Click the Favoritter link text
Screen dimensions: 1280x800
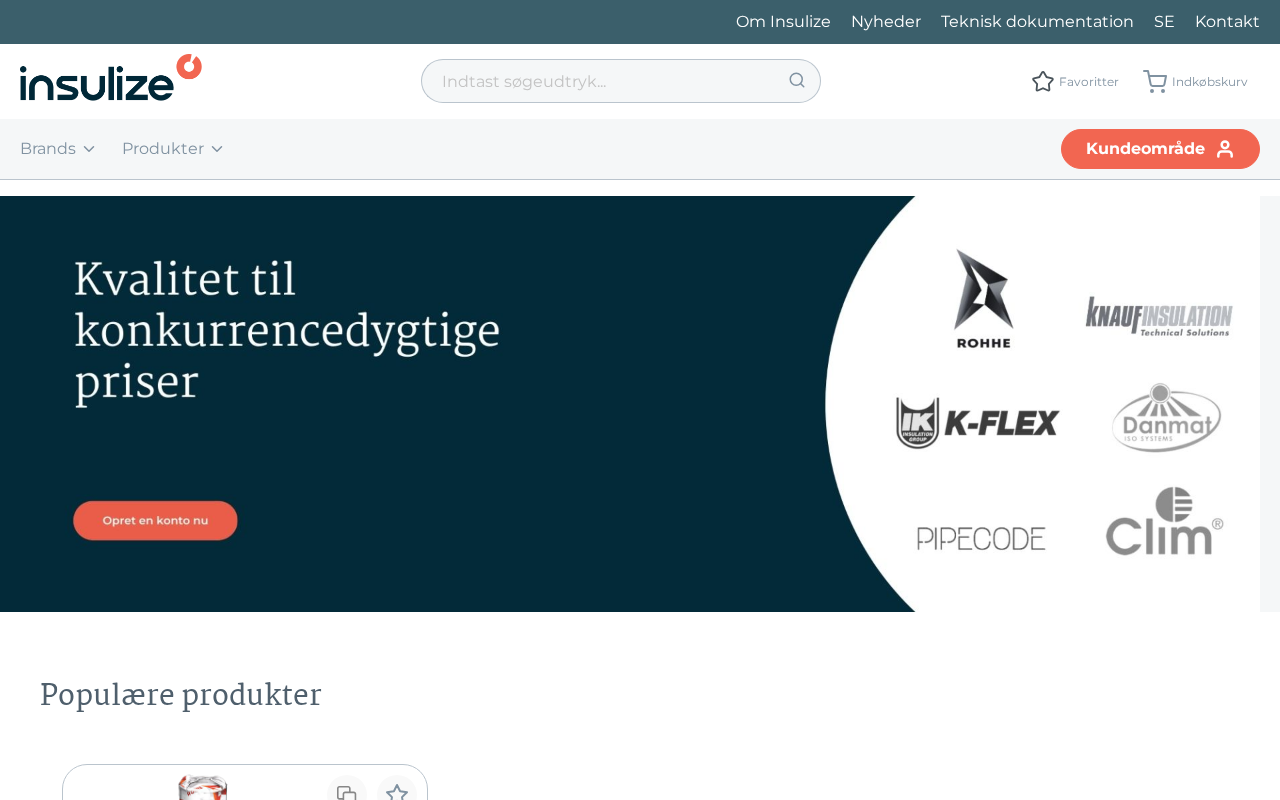[1089, 82]
